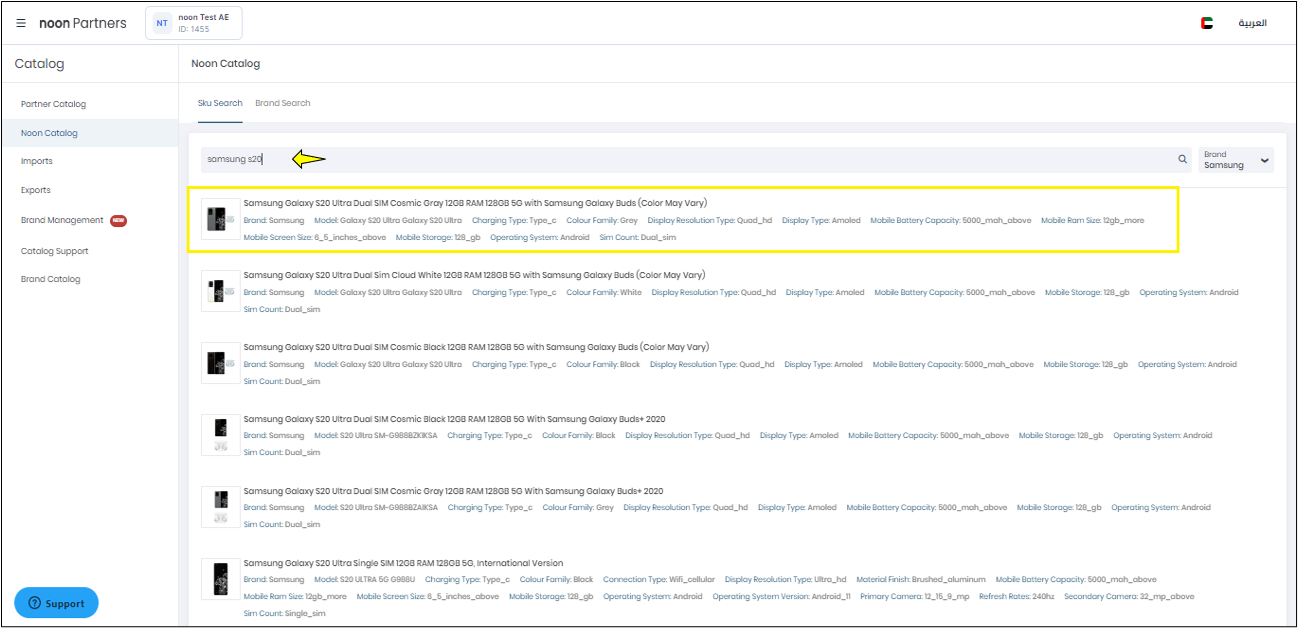The height and width of the screenshot is (629, 1299).
Task: Click the SKU search input field
Action: [680, 160]
